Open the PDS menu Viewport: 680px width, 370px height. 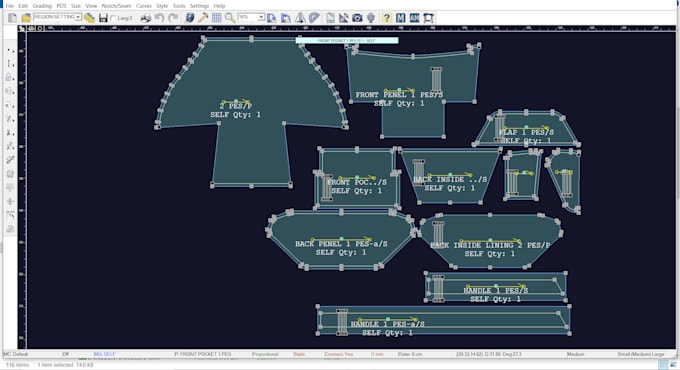(x=61, y=6)
